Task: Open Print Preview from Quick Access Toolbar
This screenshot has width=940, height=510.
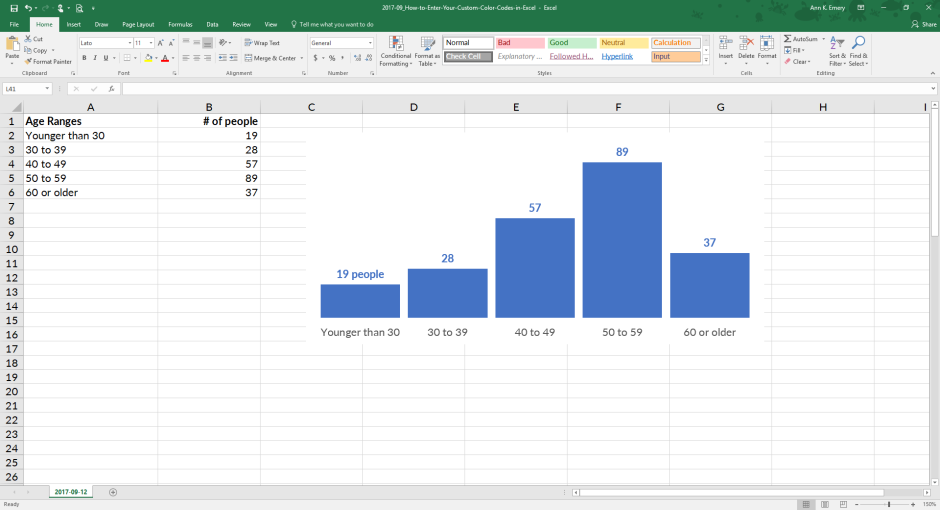Action: pyautogui.click(x=79, y=8)
